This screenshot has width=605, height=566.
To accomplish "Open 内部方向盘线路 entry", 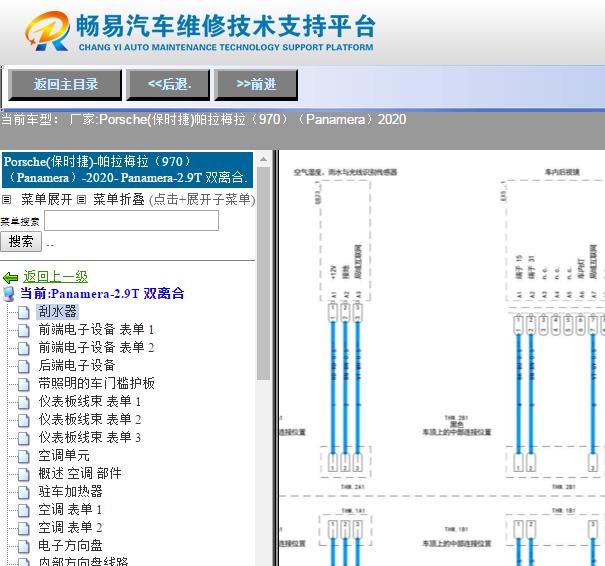I will pyautogui.click(x=83, y=561).
